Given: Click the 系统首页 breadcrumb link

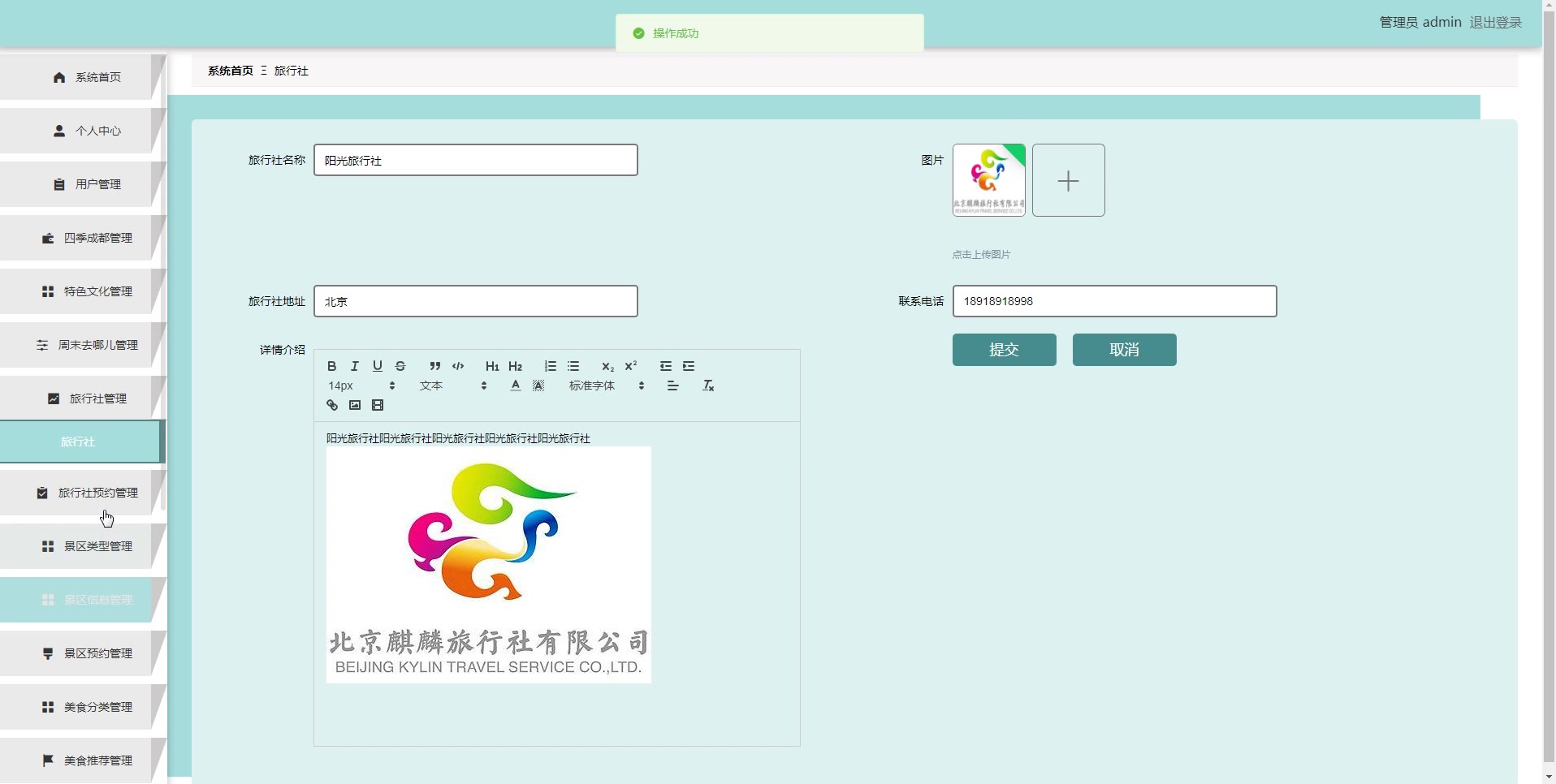Looking at the screenshot, I should [x=231, y=71].
